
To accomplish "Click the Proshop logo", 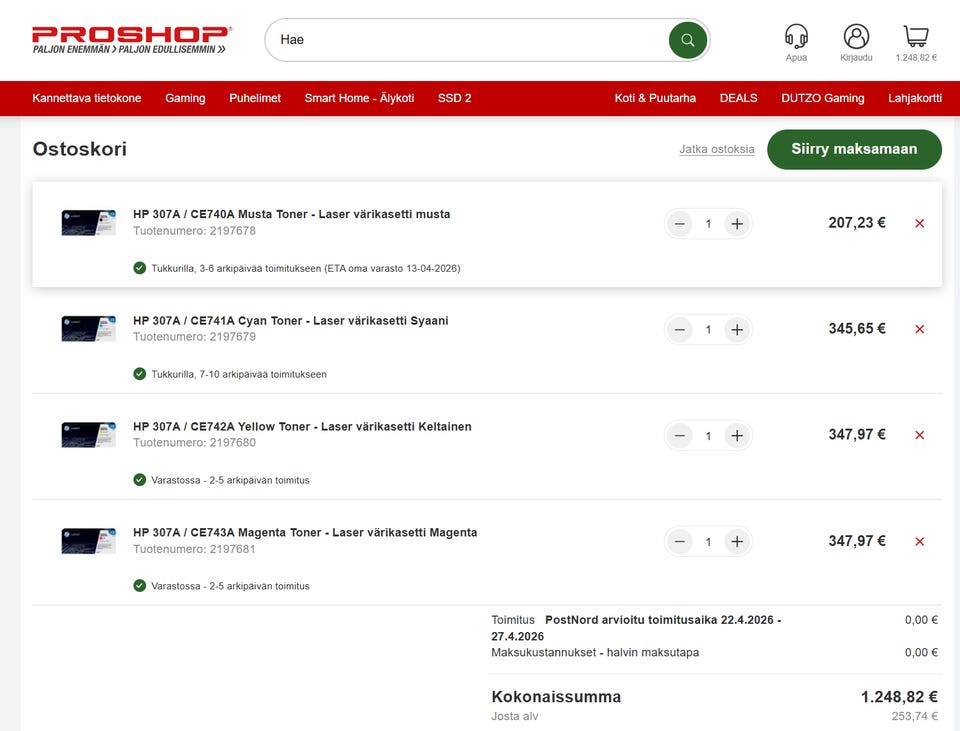I will click(x=131, y=40).
